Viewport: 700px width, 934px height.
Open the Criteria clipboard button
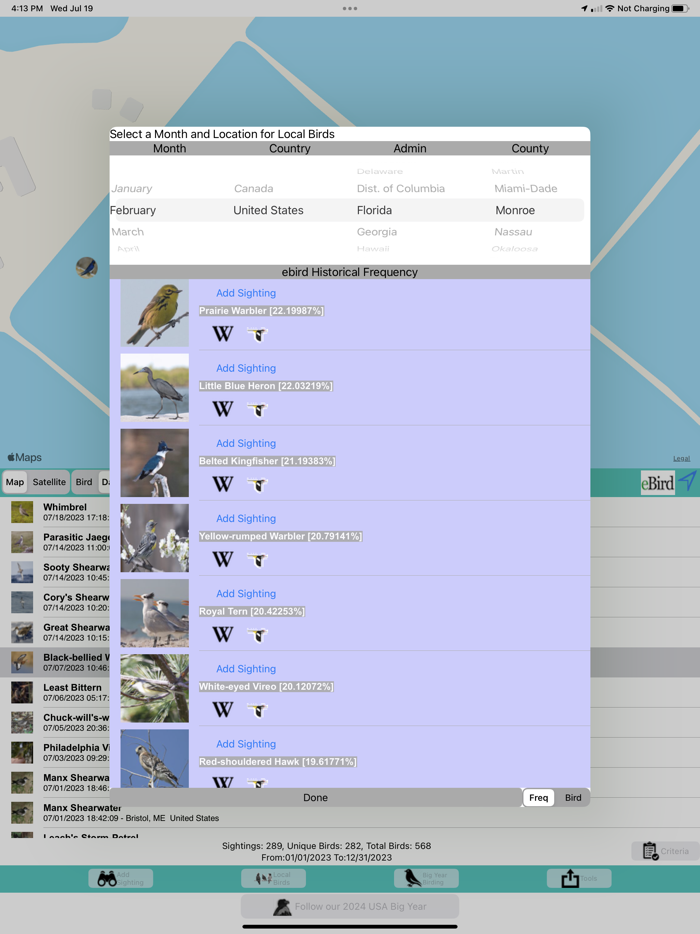tap(665, 851)
